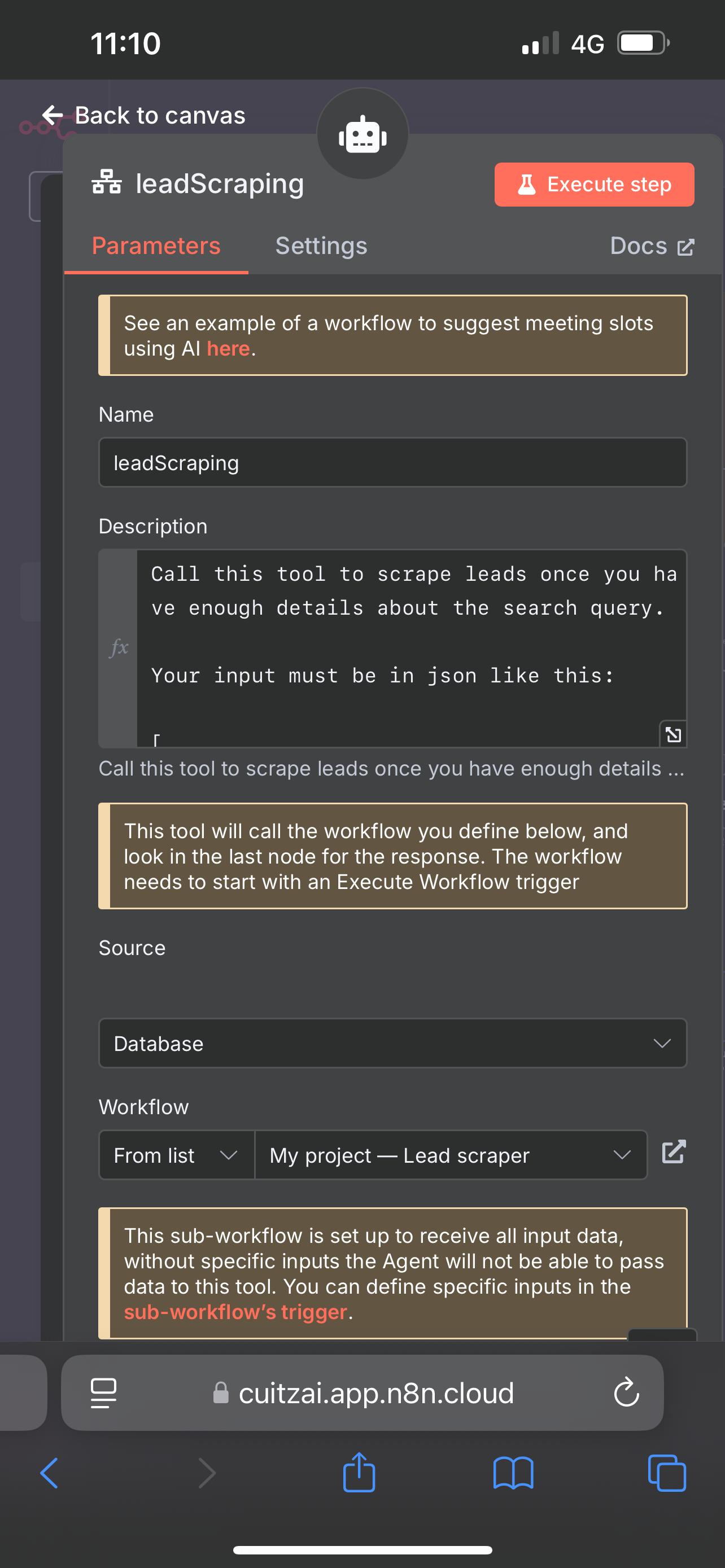Follow the 'here' example workflow link

pyautogui.click(x=228, y=349)
